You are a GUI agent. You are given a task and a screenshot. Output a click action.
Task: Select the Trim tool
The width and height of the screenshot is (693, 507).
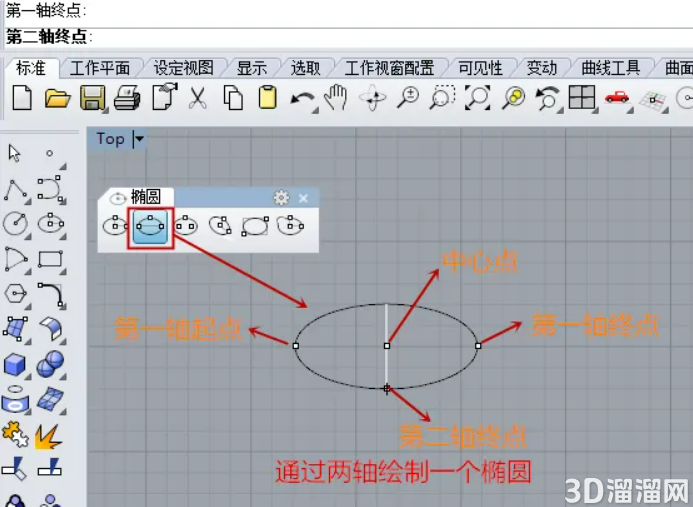point(14,469)
